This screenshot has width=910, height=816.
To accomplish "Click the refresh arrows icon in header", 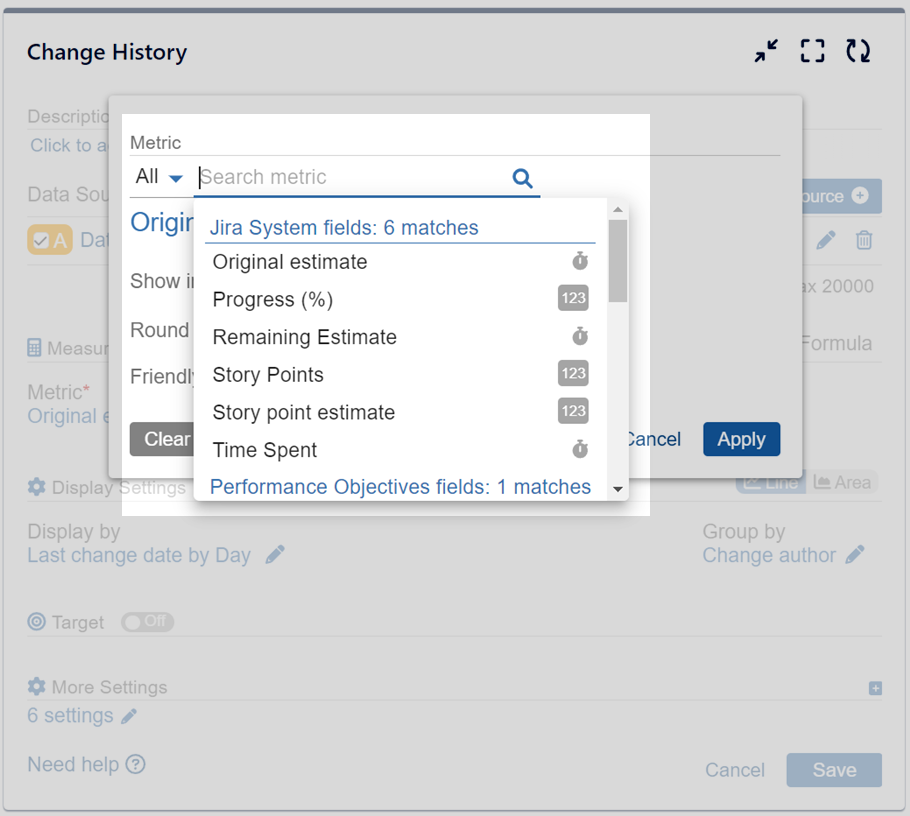I will 858,52.
